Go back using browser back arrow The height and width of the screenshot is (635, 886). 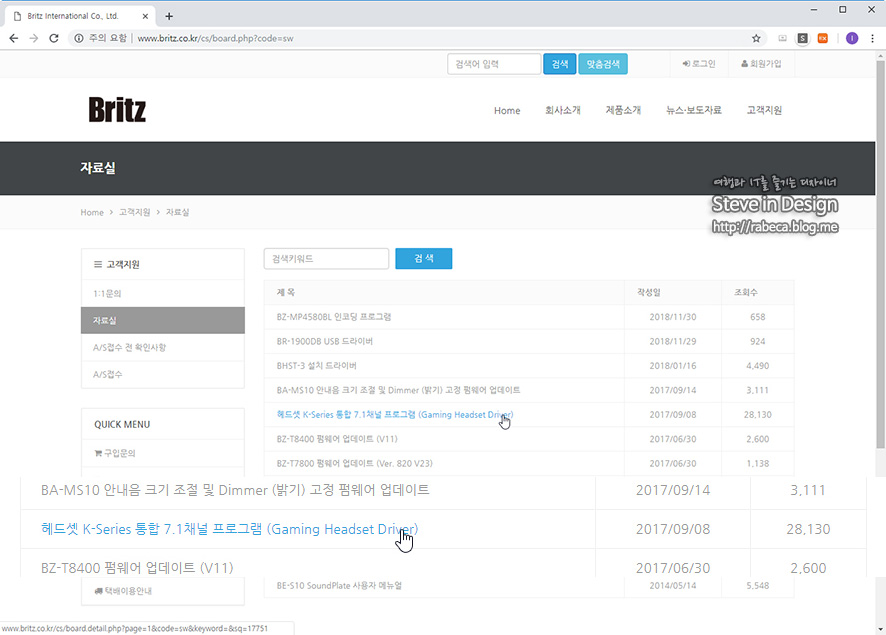tap(14, 38)
